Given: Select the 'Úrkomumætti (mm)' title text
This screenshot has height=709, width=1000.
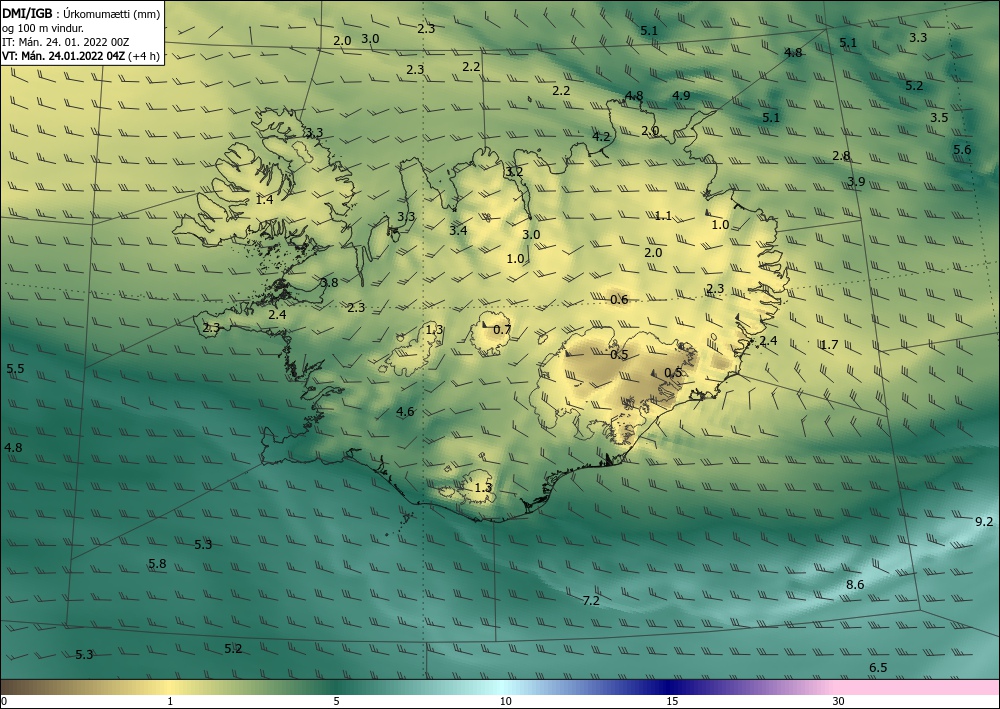Looking at the screenshot, I should pos(112,14).
